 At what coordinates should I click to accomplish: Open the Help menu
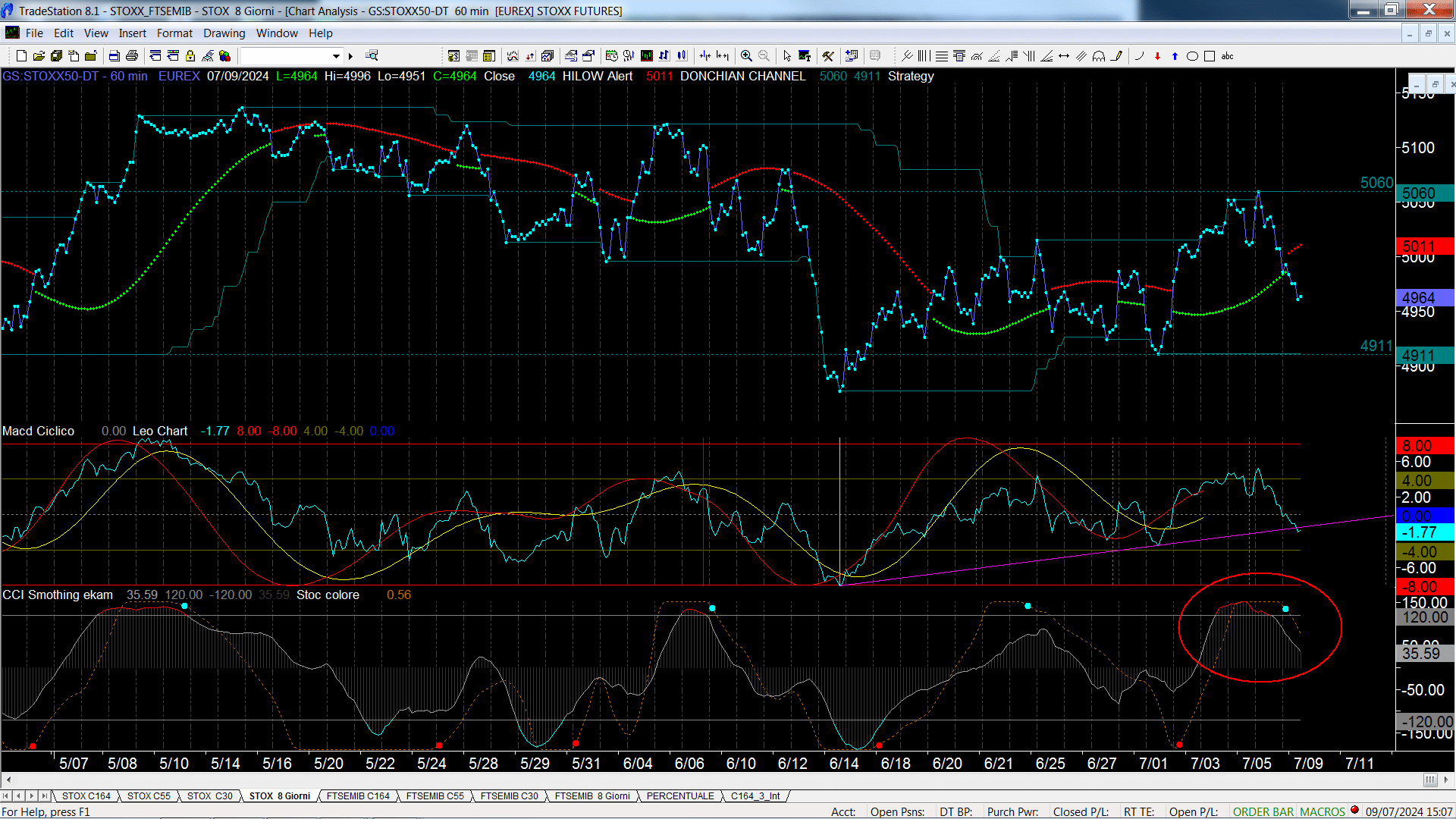321,33
